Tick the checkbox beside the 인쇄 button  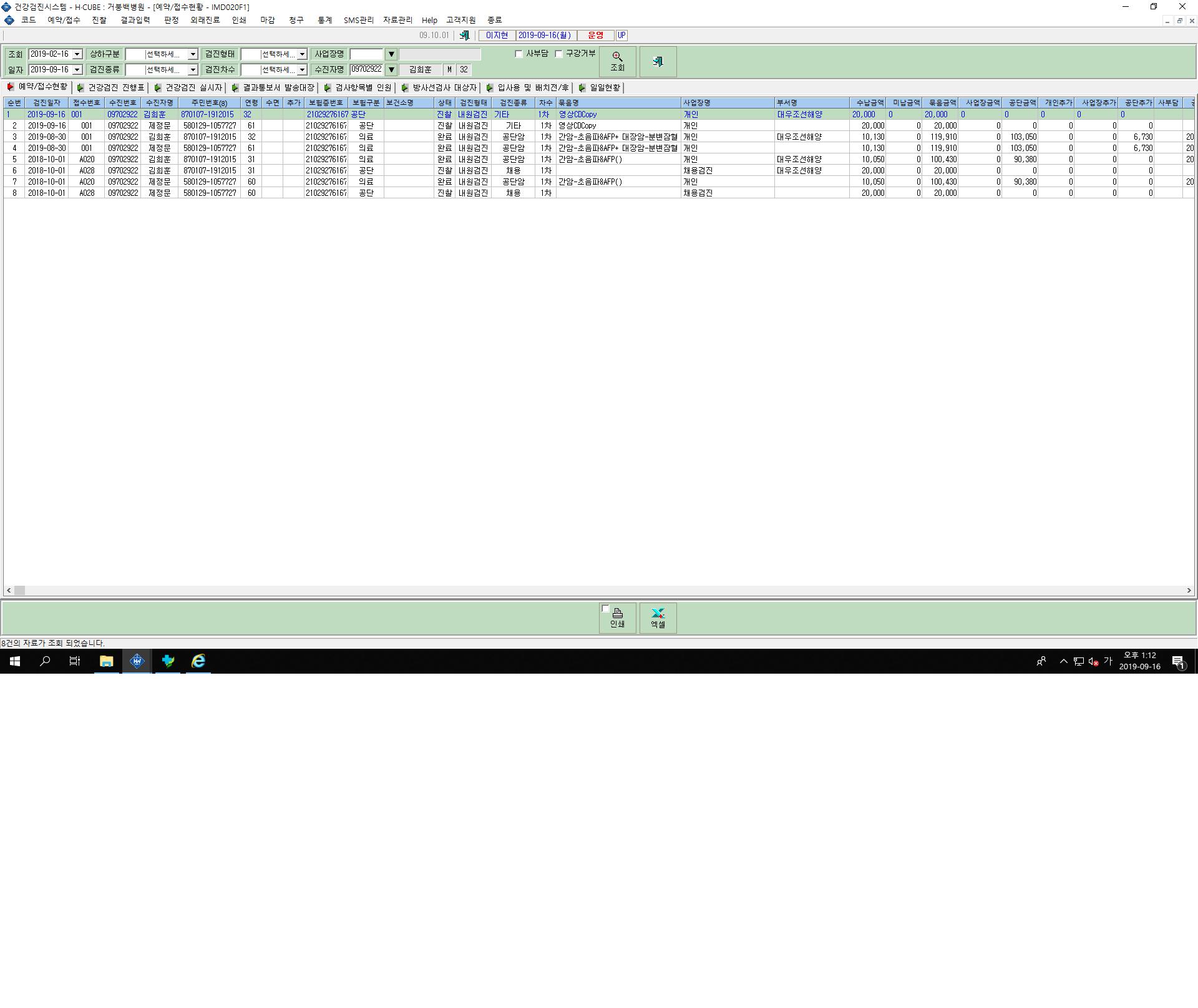[605, 609]
